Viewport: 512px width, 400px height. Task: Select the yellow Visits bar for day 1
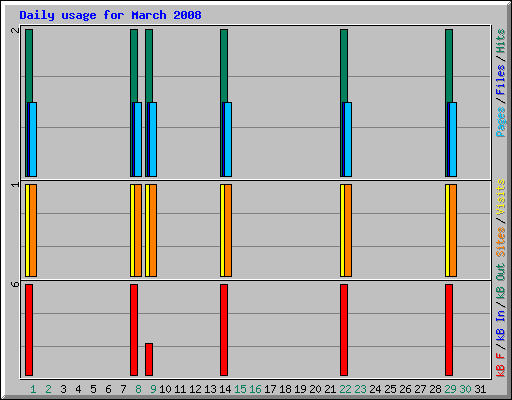tap(27, 230)
